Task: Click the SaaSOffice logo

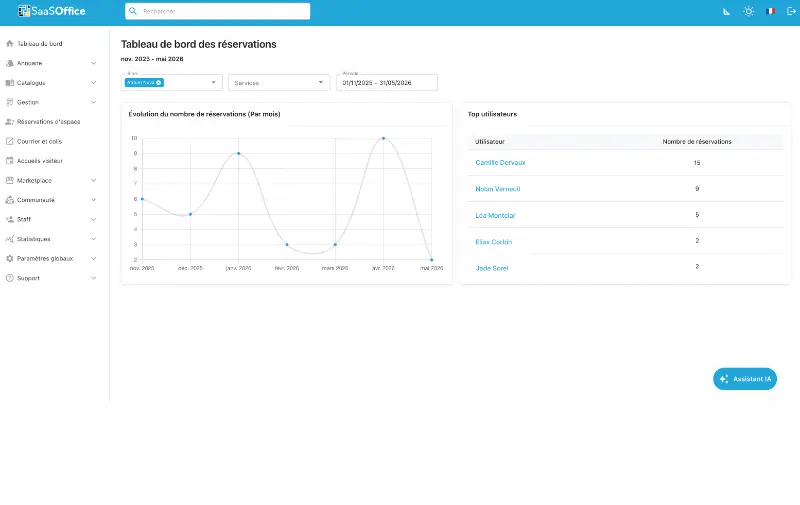Action: click(52, 11)
